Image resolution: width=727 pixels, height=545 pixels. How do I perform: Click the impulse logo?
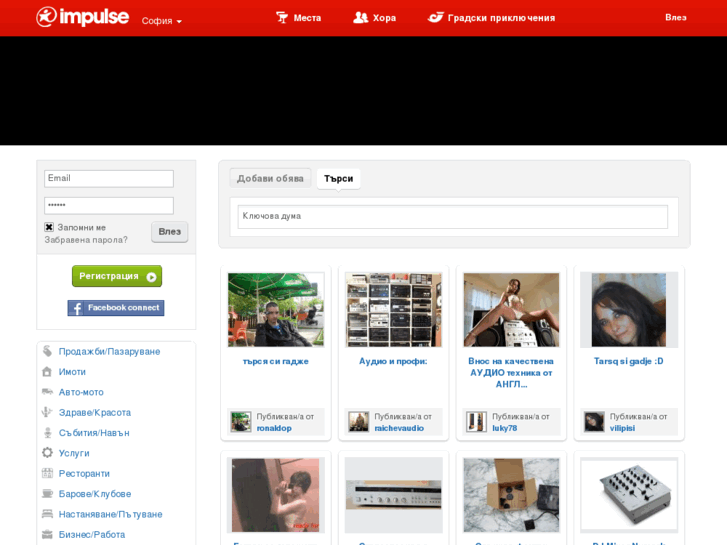83,17
